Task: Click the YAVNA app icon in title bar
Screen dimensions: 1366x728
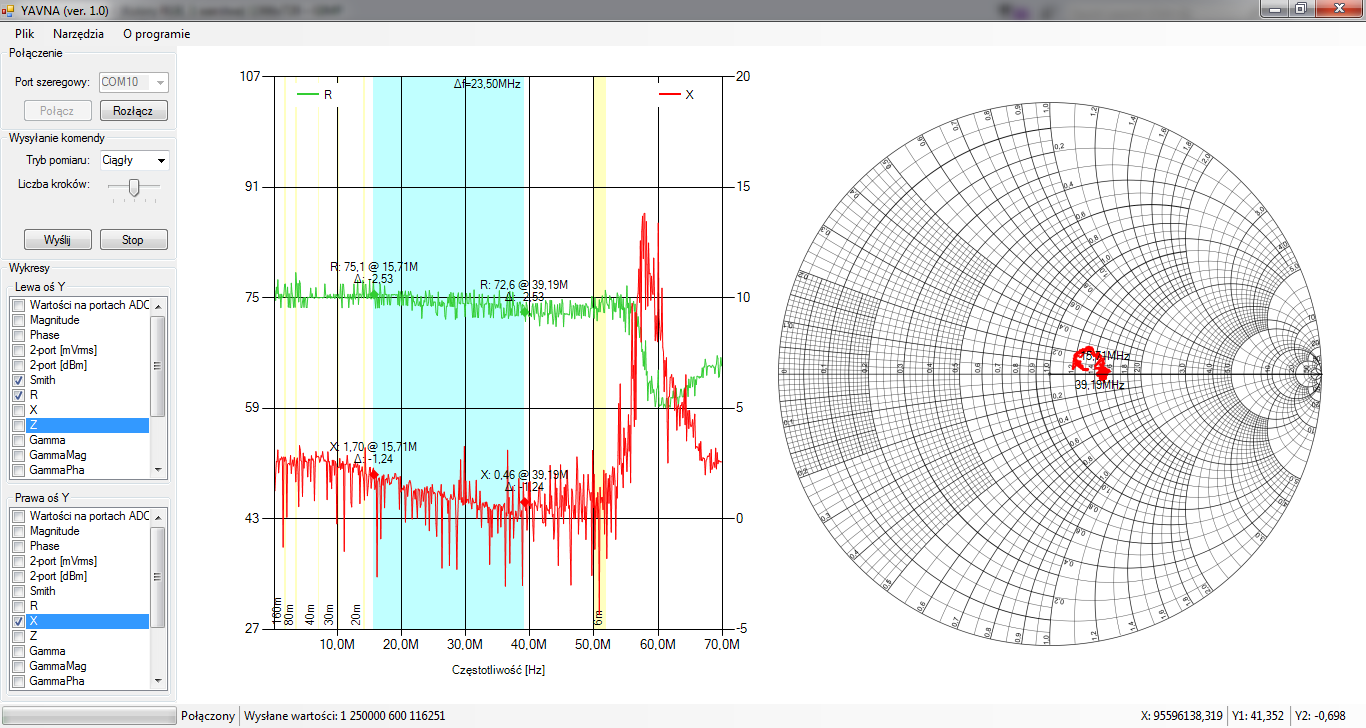Action: click(9, 9)
